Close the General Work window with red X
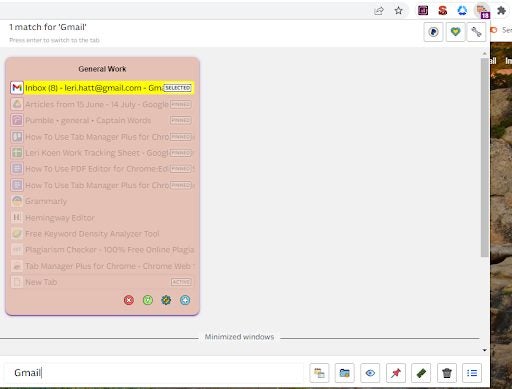This screenshot has height=389, width=512. [x=129, y=300]
